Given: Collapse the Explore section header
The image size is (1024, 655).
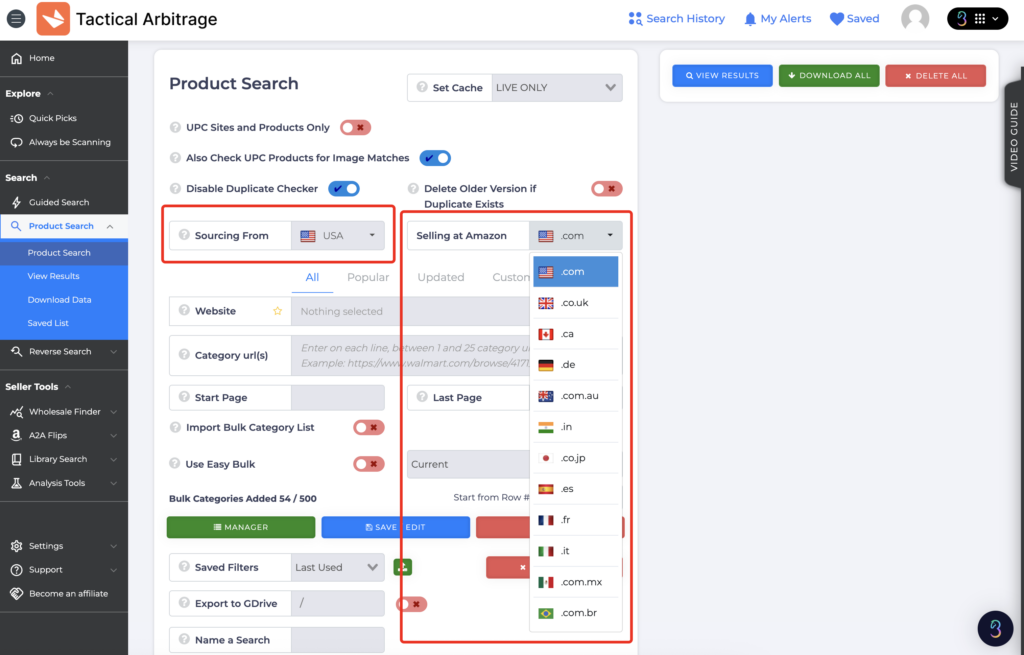Looking at the screenshot, I should coord(29,93).
